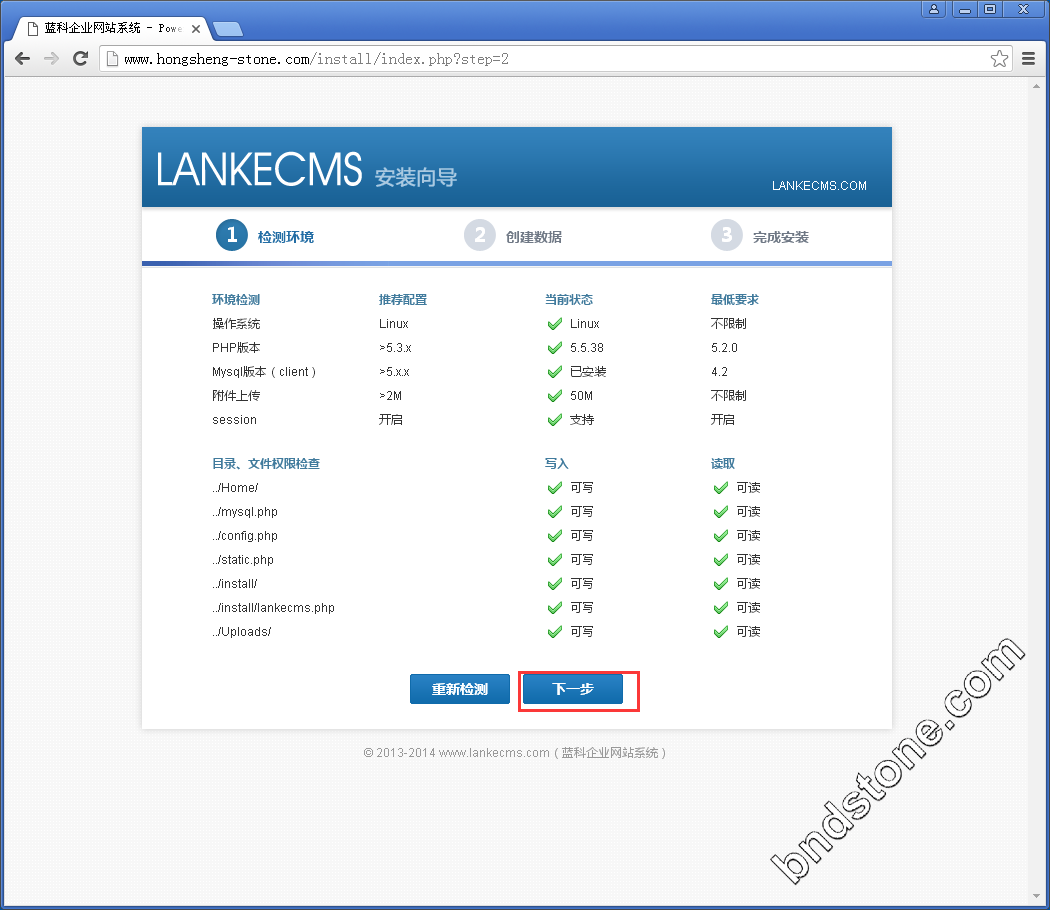
Task: Select step 2 创建数据
Action: coord(513,236)
